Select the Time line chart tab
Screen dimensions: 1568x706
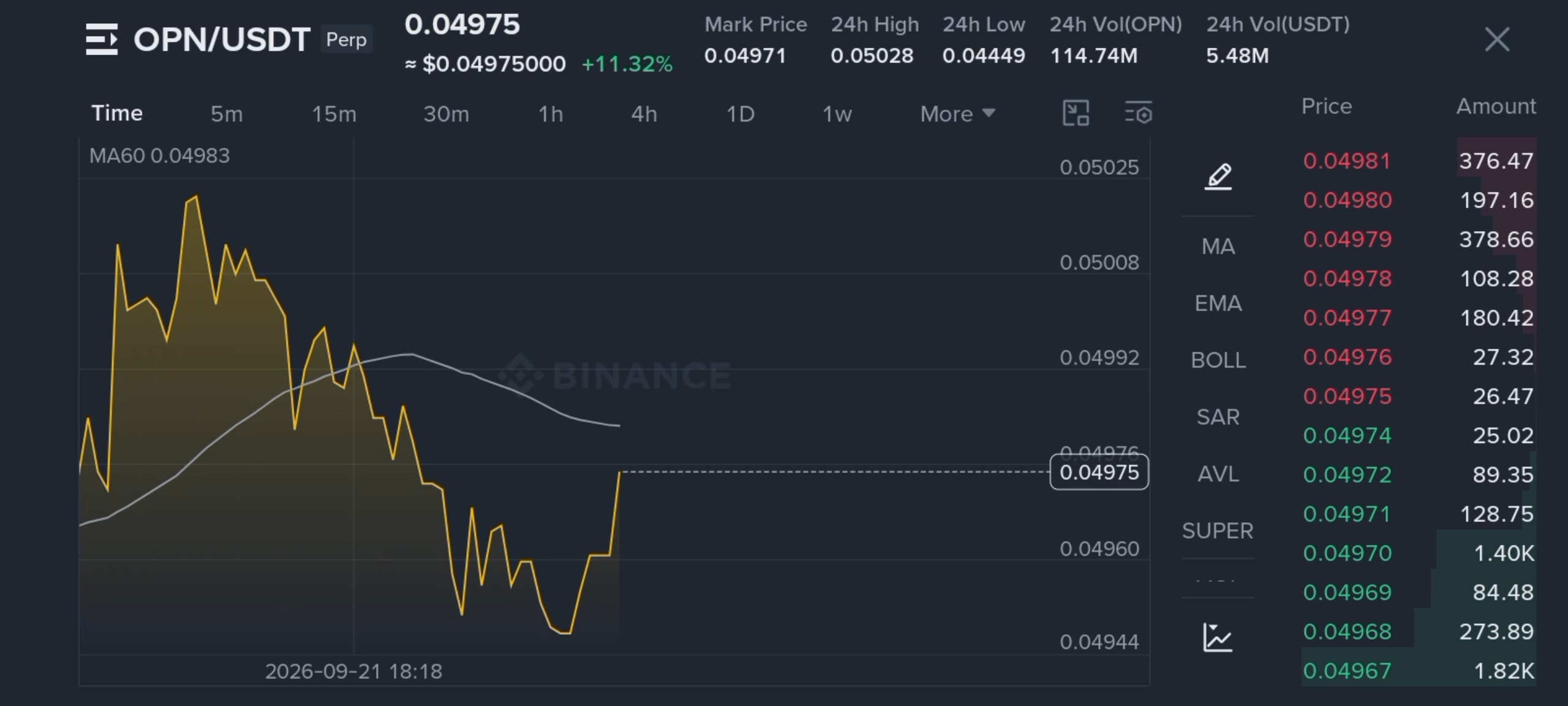(117, 113)
